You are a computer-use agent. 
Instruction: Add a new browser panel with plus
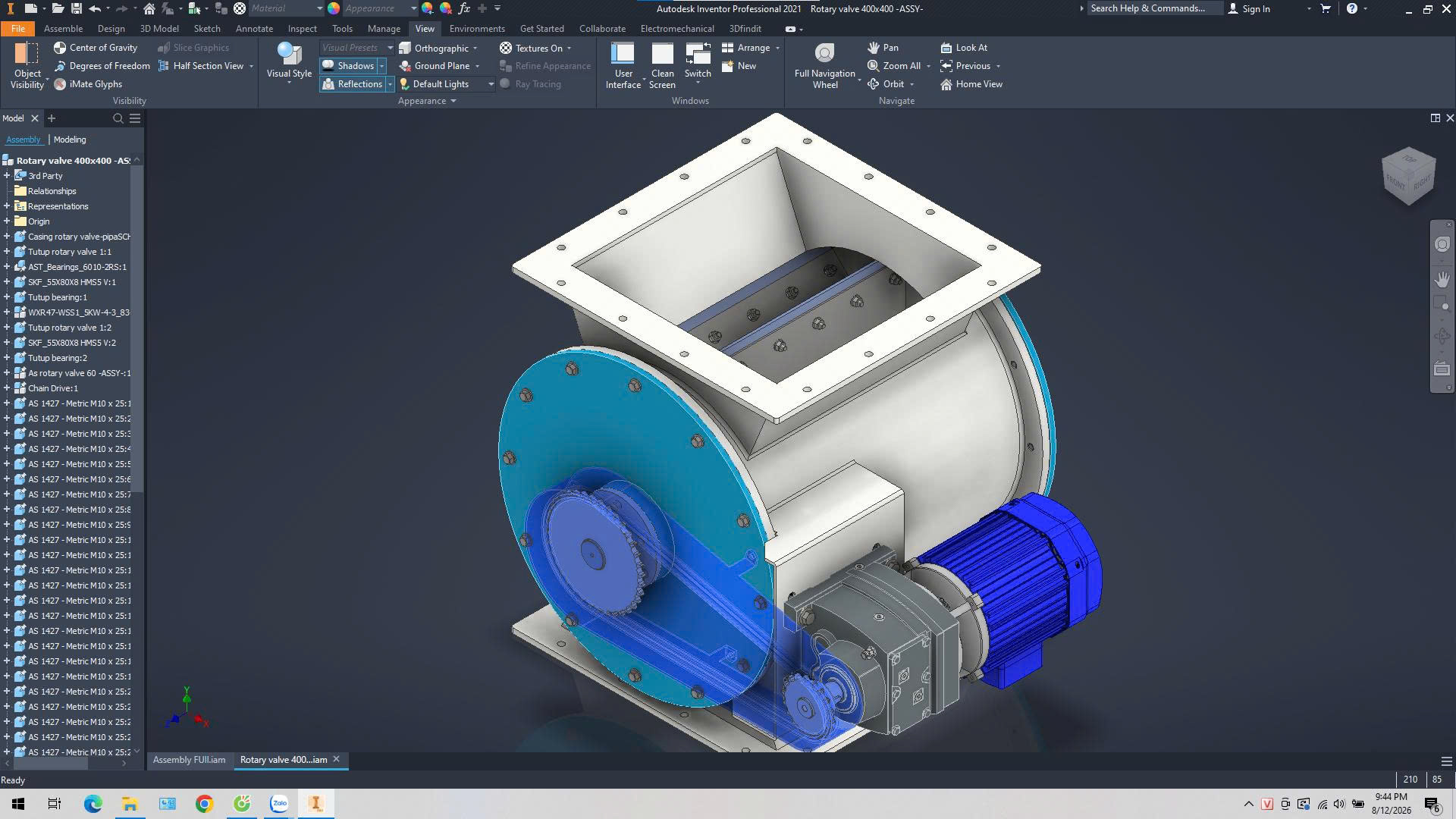(52, 118)
